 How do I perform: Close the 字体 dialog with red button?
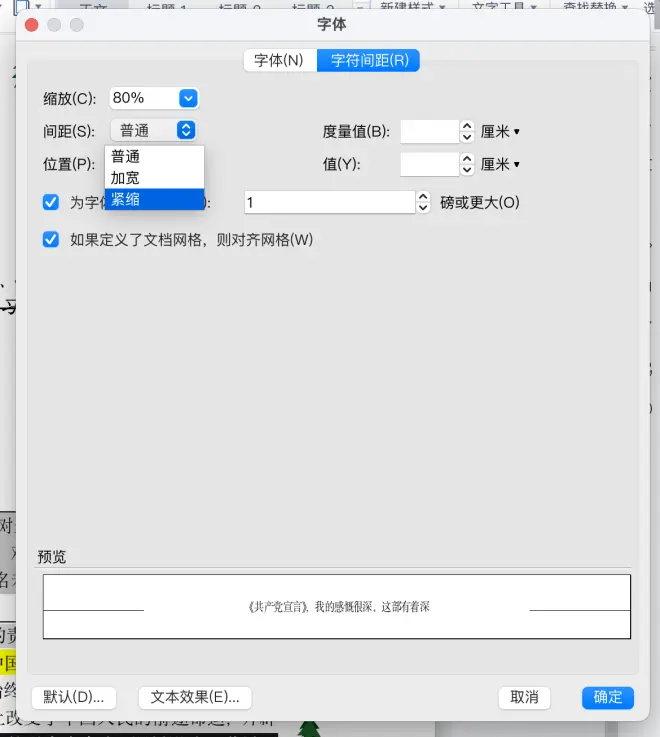click(31, 25)
